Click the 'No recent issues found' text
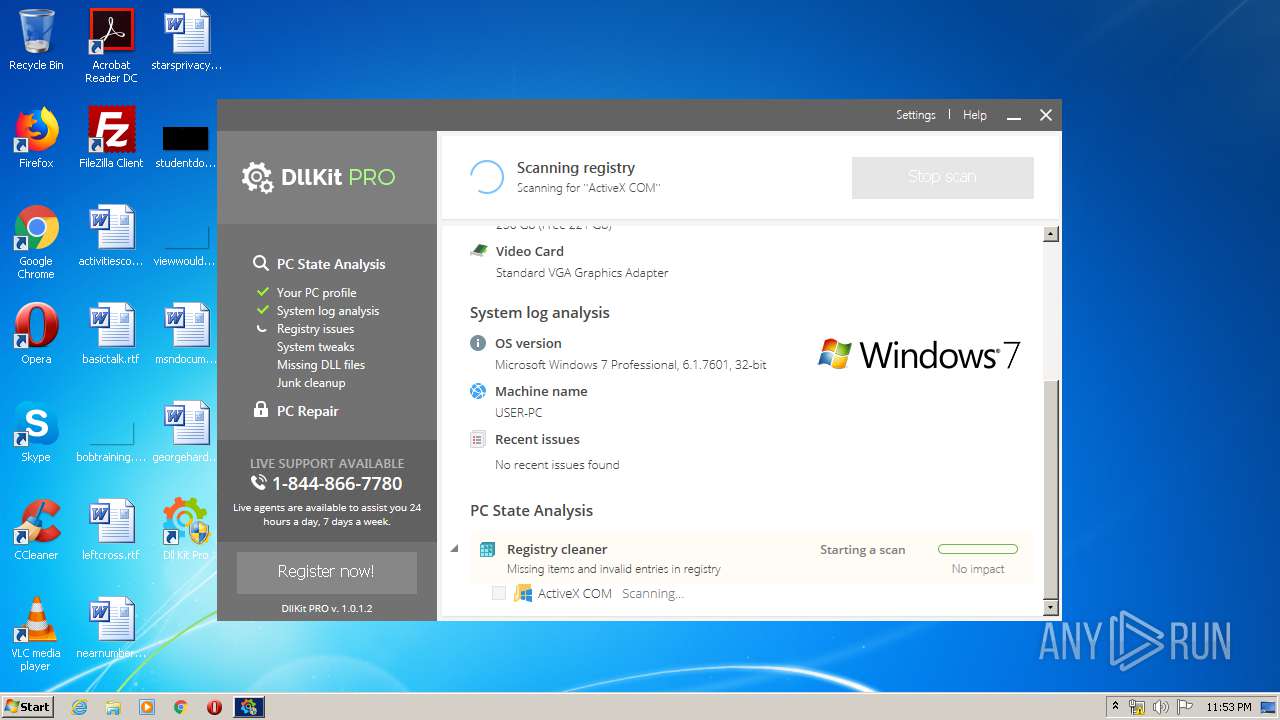This screenshot has width=1280, height=720. coord(557,465)
